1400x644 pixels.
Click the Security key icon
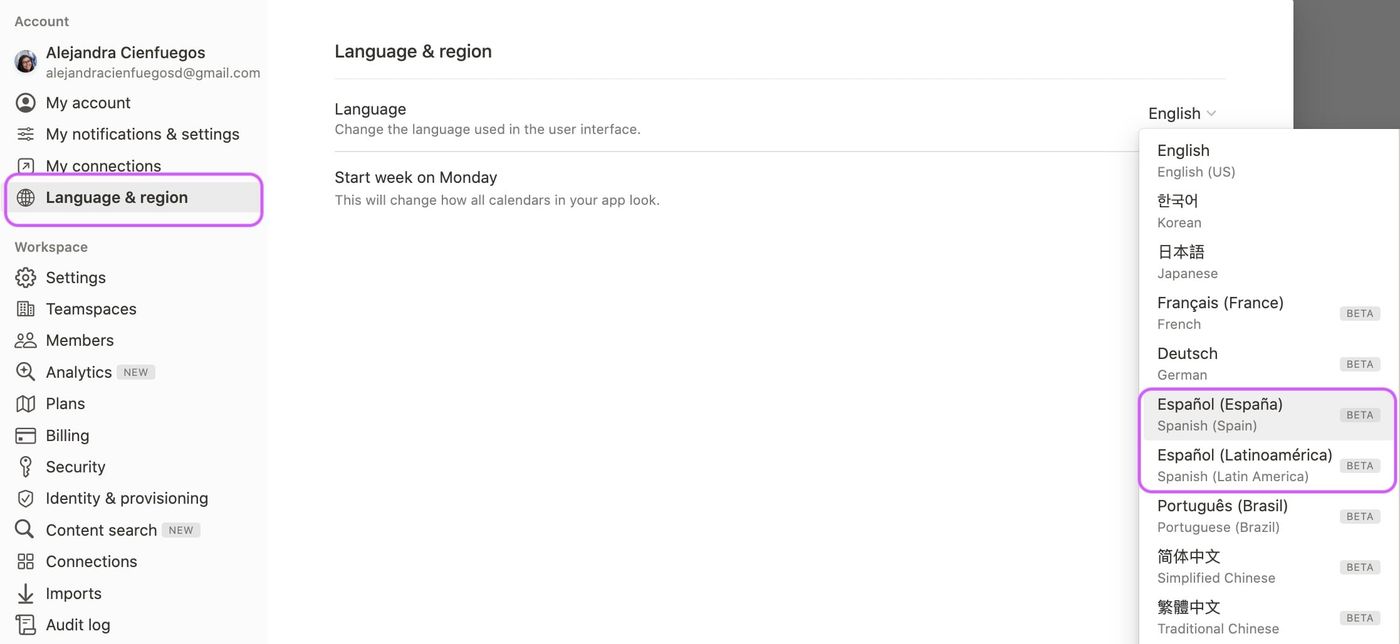pos(26,467)
